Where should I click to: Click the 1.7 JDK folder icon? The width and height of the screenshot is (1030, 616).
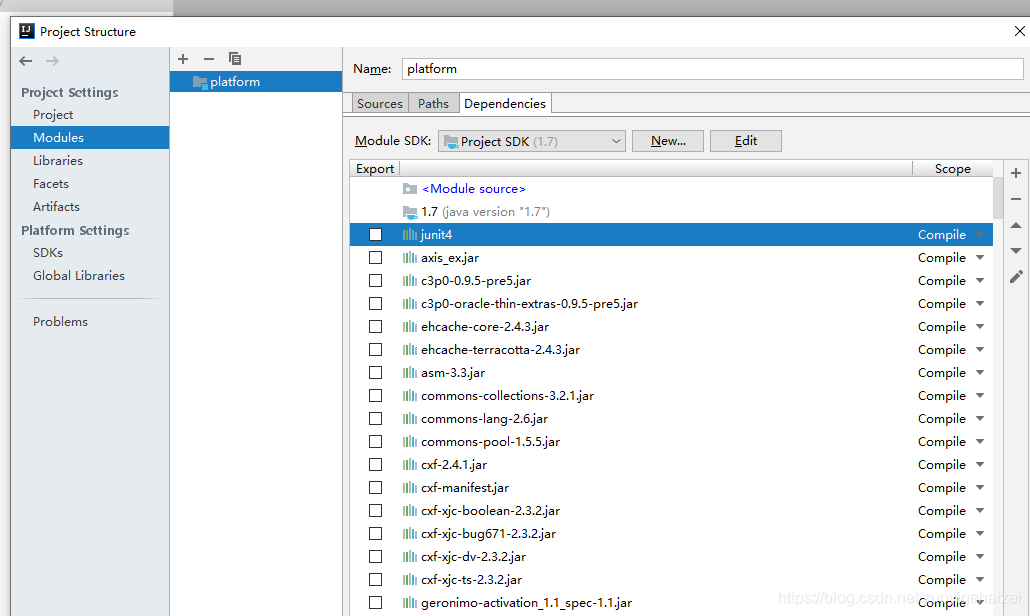410,212
